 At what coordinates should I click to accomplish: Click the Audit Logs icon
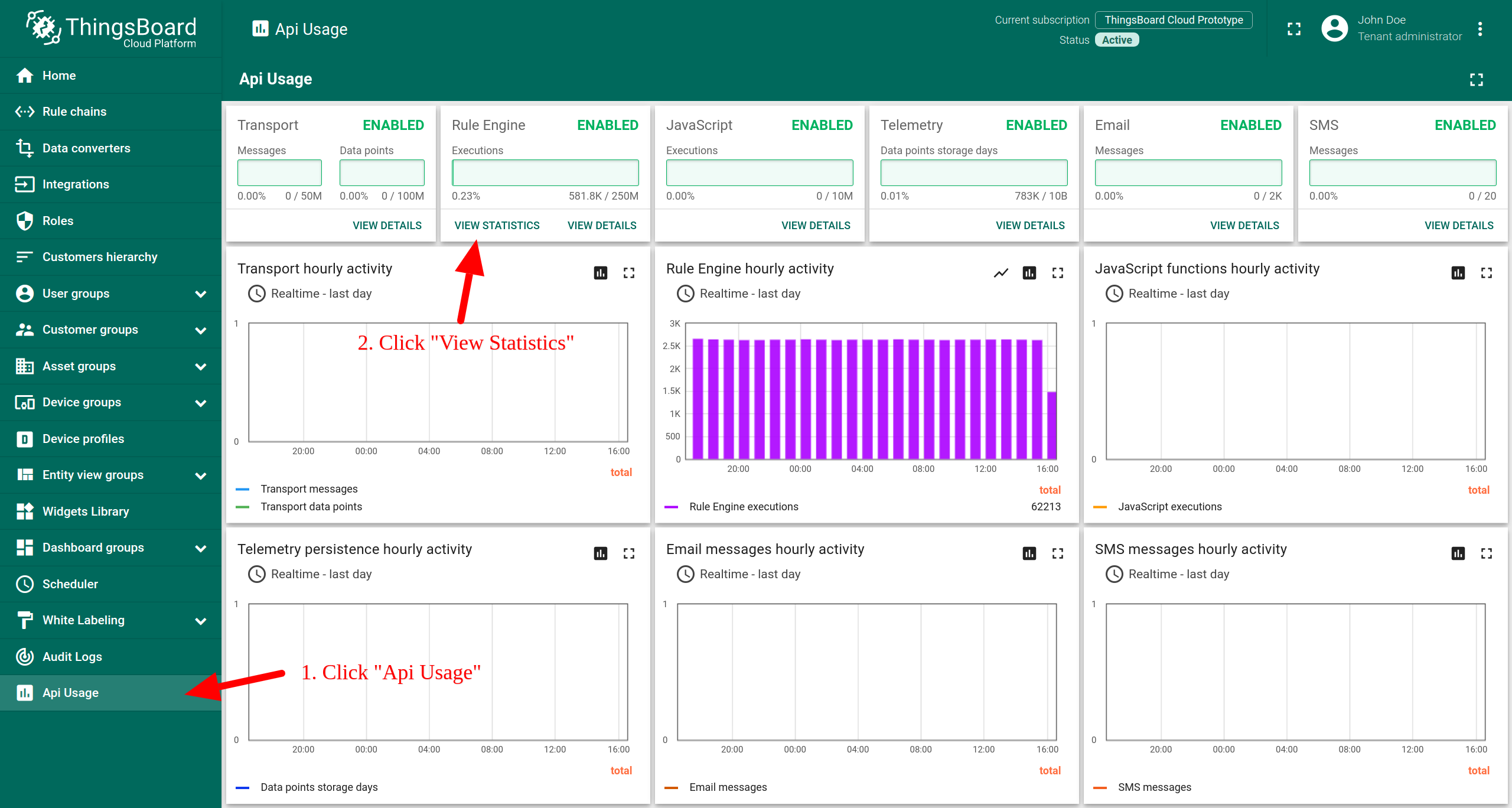(25, 657)
